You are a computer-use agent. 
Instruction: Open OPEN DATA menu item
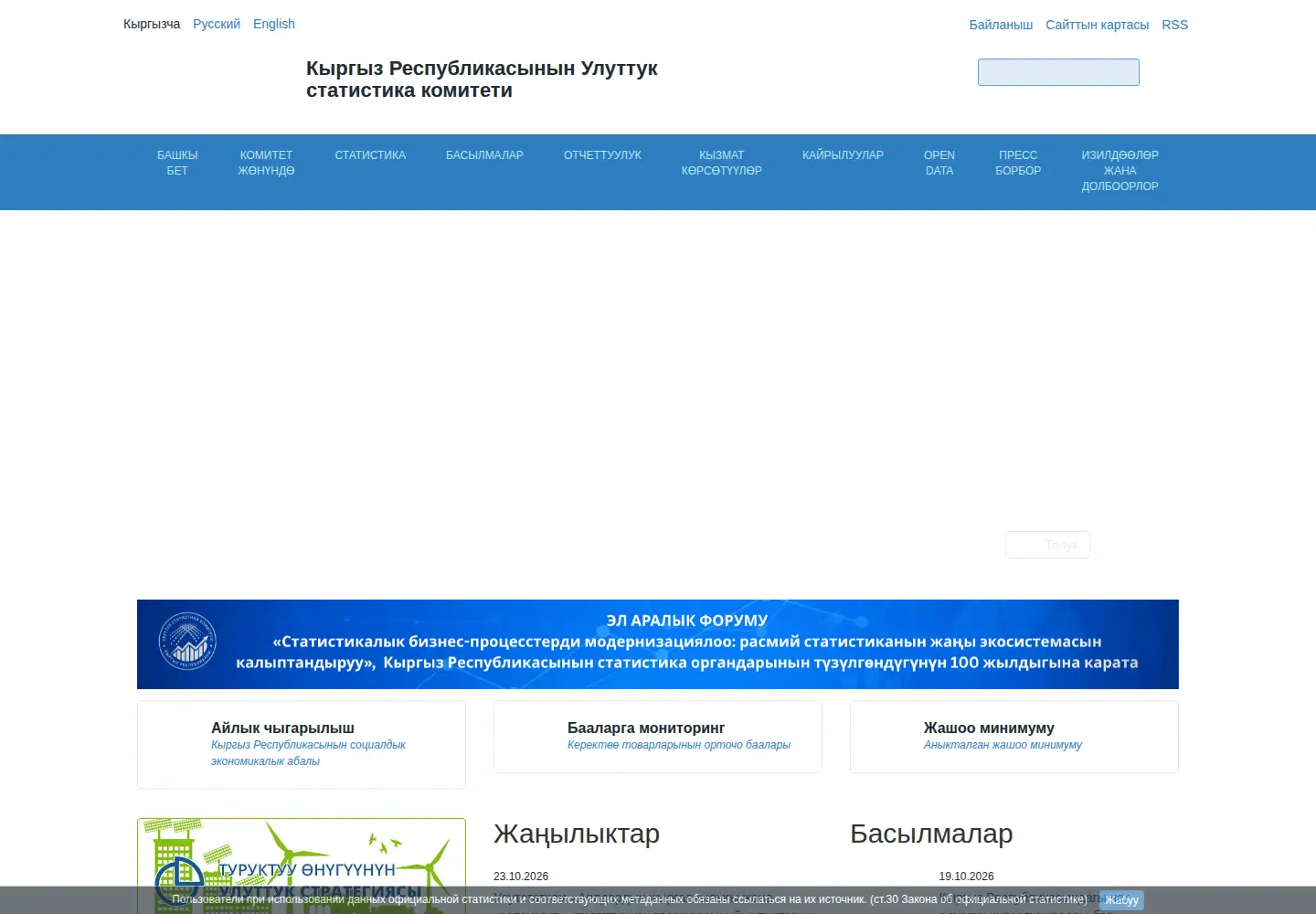(939, 163)
